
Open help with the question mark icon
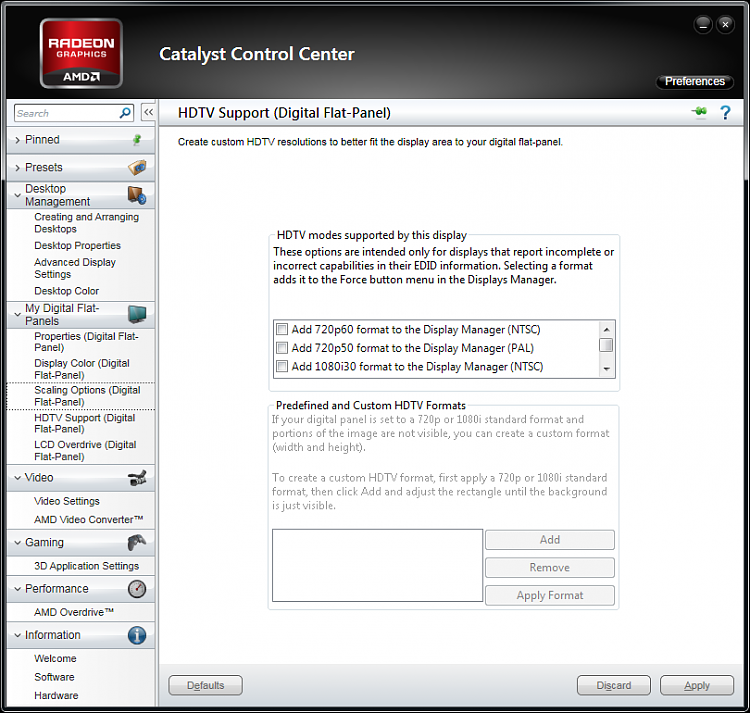click(x=725, y=113)
